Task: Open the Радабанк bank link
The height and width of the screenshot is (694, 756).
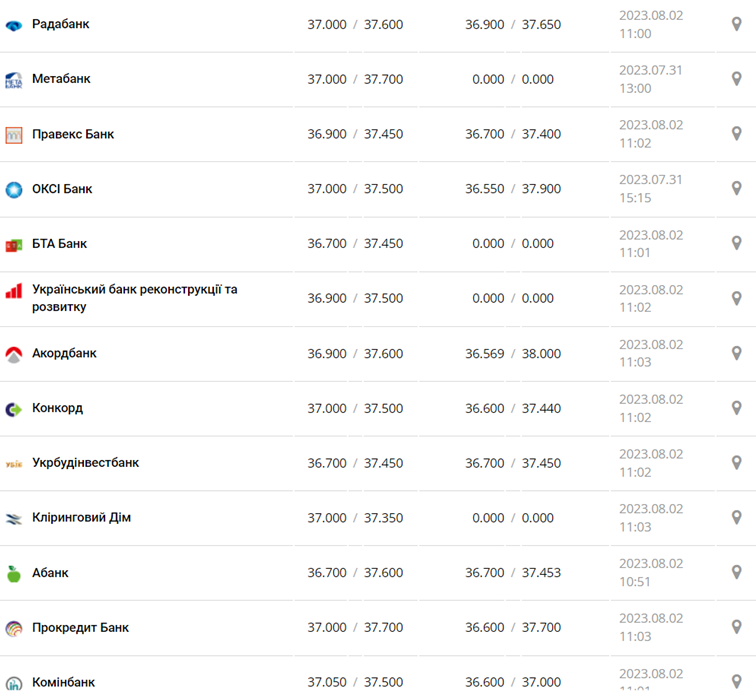Action: click(x=60, y=24)
